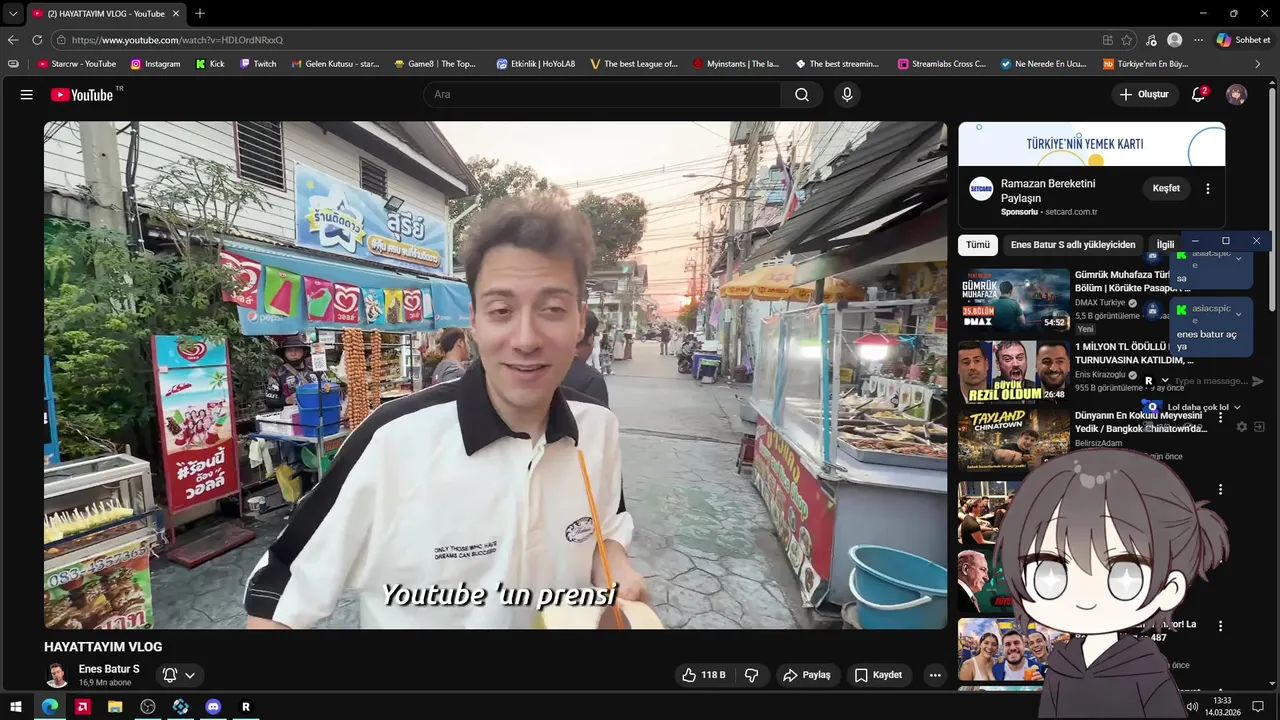
Task: Click the browser address bar URL
Action: 177,40
